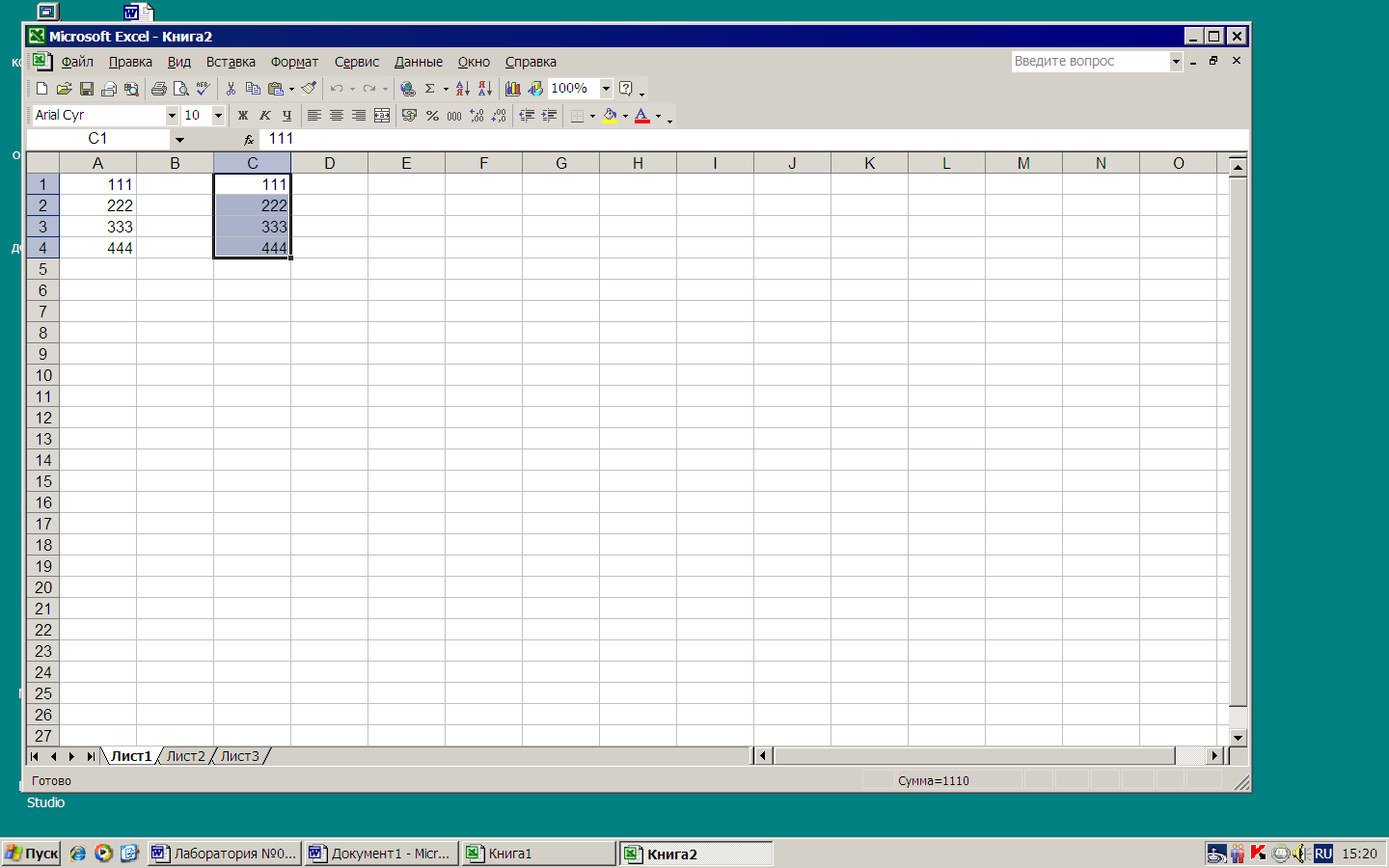
Task: Open the Borders dropdown arrow
Action: tap(592, 116)
